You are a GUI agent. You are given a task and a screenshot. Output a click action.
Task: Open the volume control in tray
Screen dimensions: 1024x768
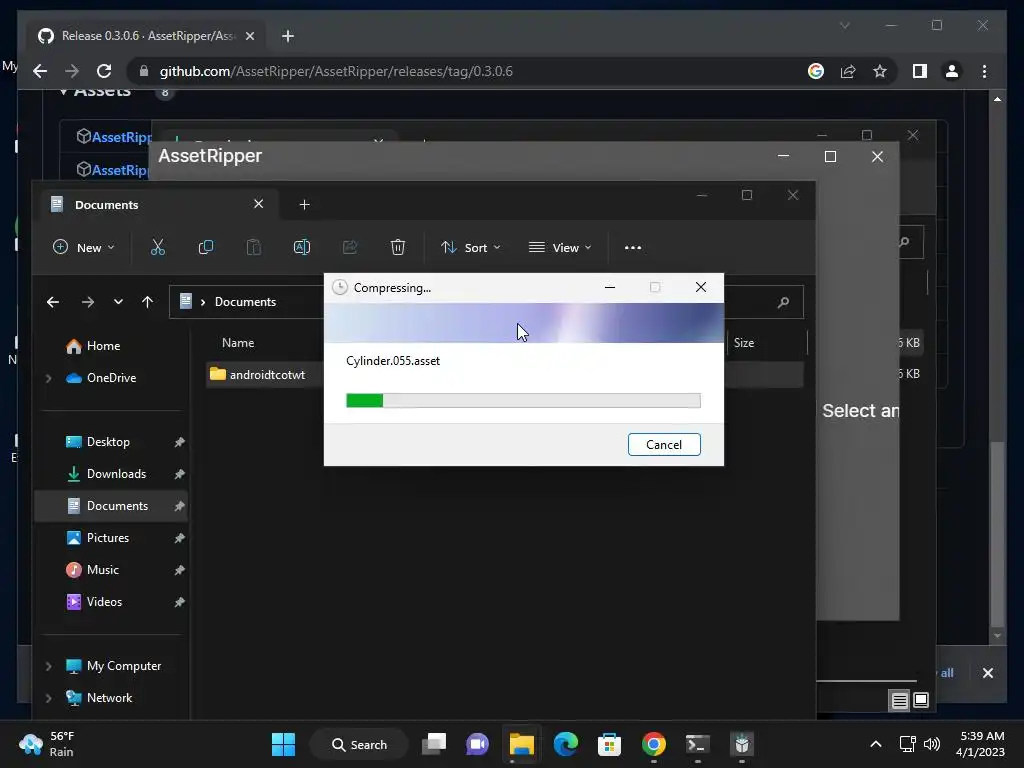(932, 744)
